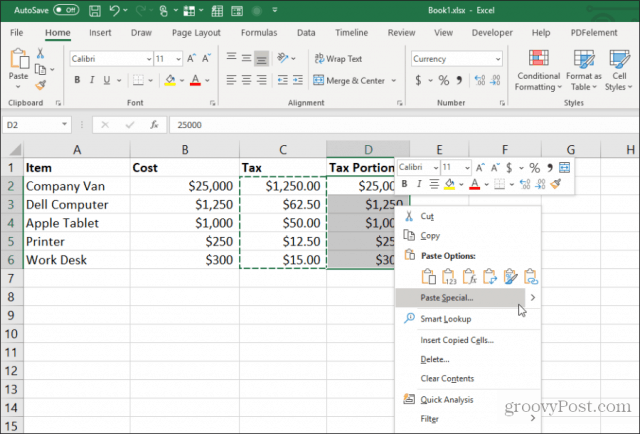Image resolution: width=640 pixels, height=434 pixels.
Task: Click the ribbon Orientation icon
Action: click(282, 58)
